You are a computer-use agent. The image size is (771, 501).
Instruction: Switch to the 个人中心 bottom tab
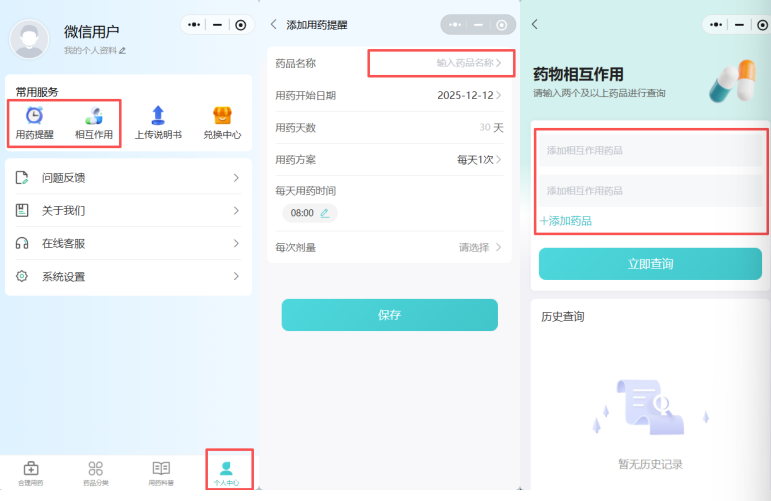coord(226,473)
